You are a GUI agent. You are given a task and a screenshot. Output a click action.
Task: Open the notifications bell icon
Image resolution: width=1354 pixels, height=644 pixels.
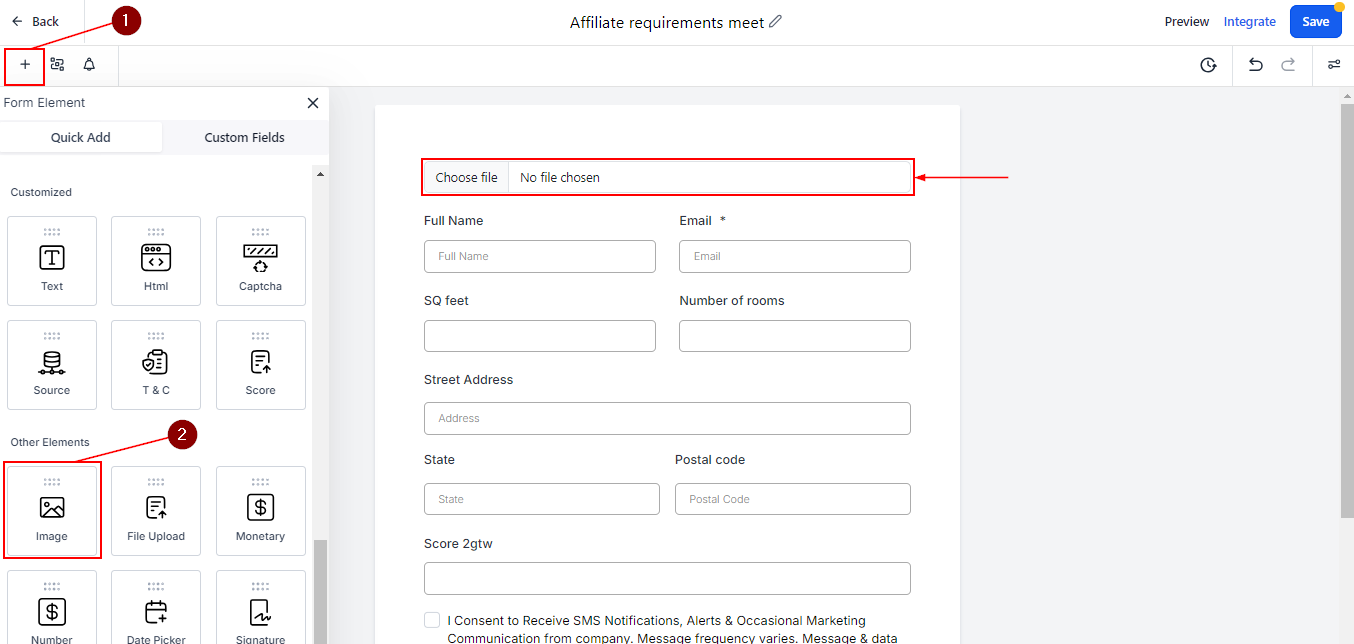tap(89, 65)
